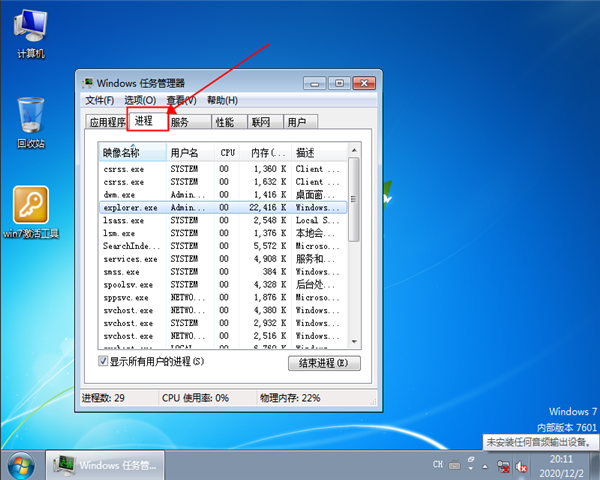Switch to the 服务 tab
This screenshot has width=600, height=480.
click(x=180, y=122)
